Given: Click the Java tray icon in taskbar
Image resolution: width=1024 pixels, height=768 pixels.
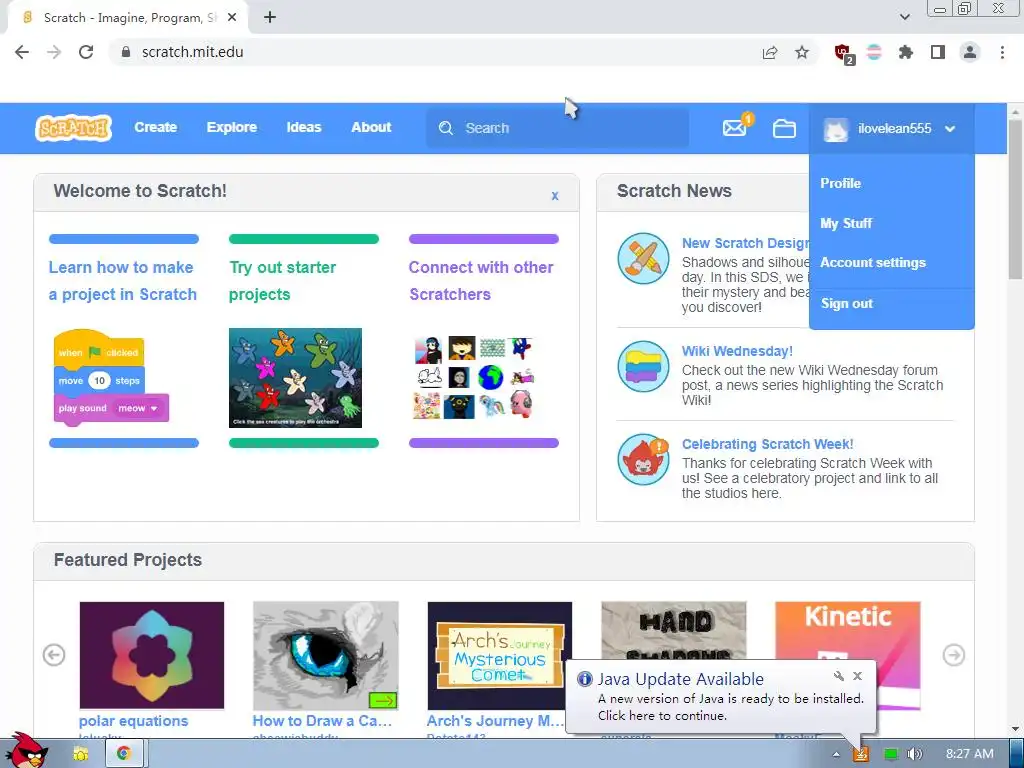Looking at the screenshot, I should [861, 754].
